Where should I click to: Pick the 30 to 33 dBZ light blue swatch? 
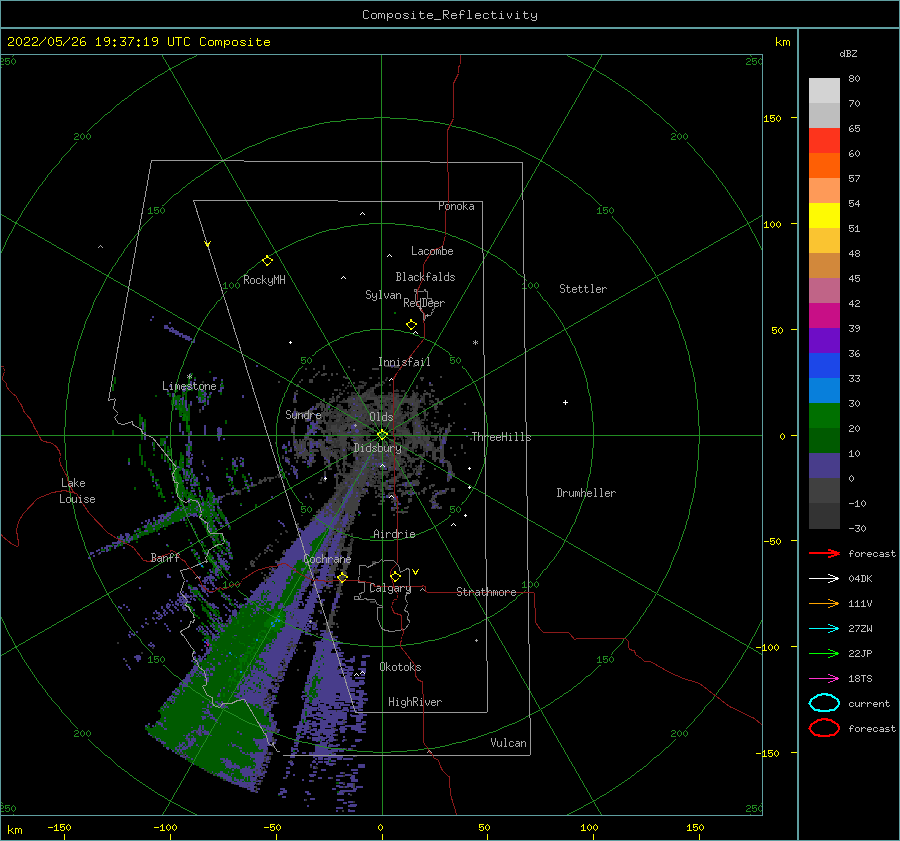(824, 391)
